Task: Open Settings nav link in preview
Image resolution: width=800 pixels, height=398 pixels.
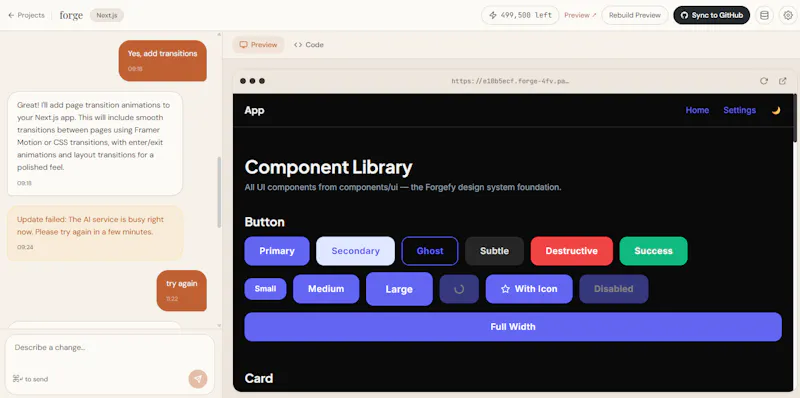Action: [739, 110]
